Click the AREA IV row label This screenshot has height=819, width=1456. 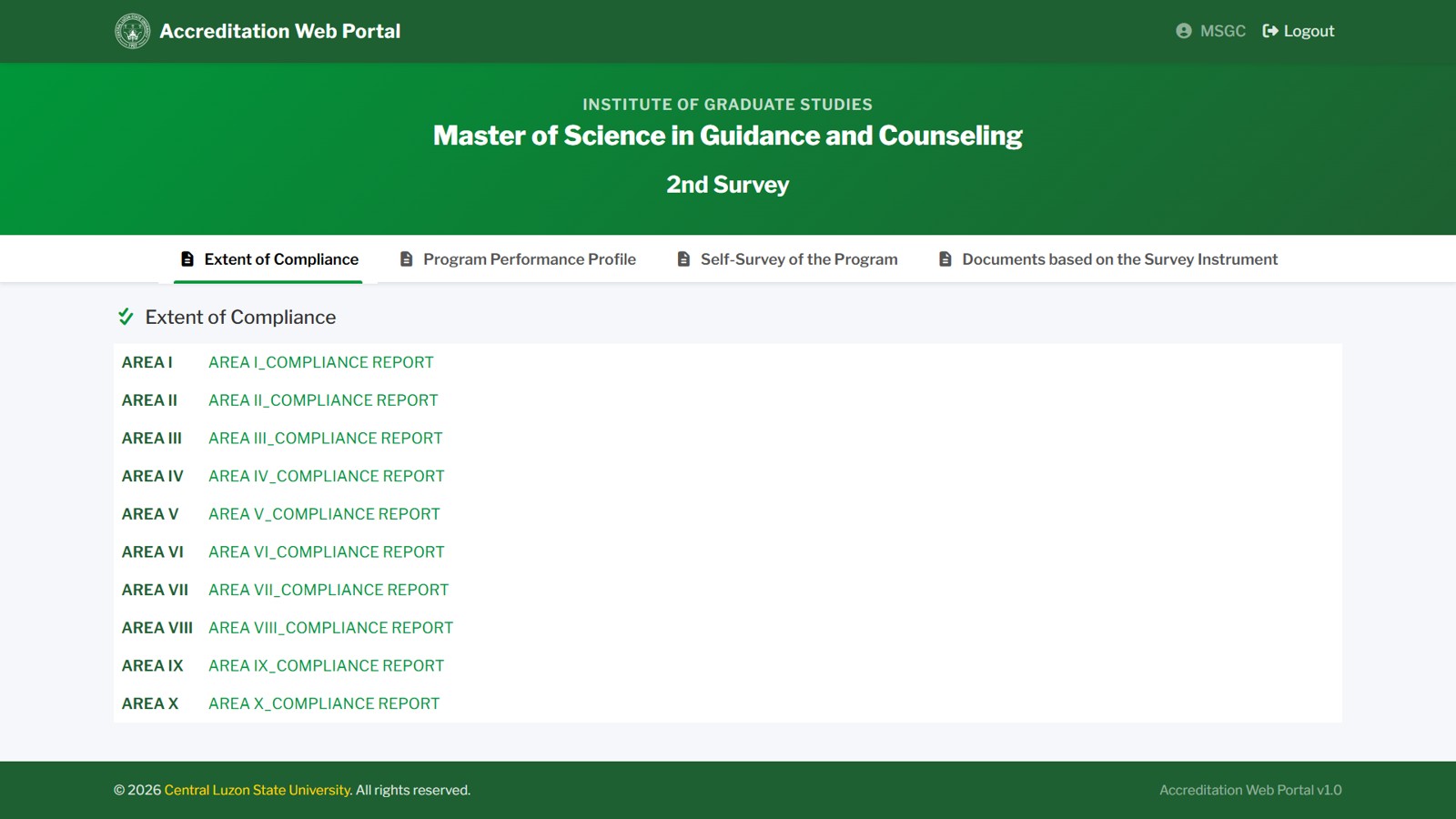pos(153,476)
